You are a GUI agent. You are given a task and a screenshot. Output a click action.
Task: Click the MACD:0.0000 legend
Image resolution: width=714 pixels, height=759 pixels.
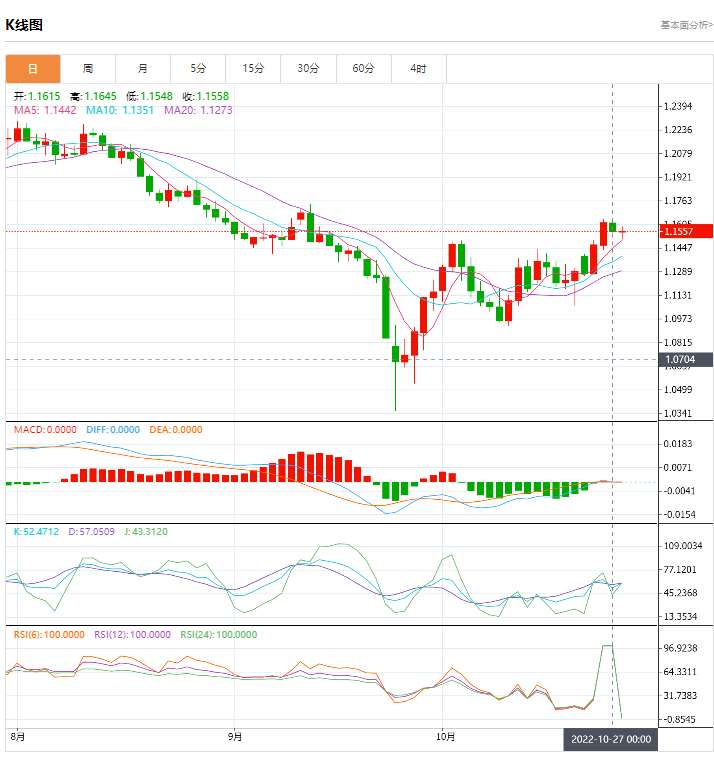(45, 430)
